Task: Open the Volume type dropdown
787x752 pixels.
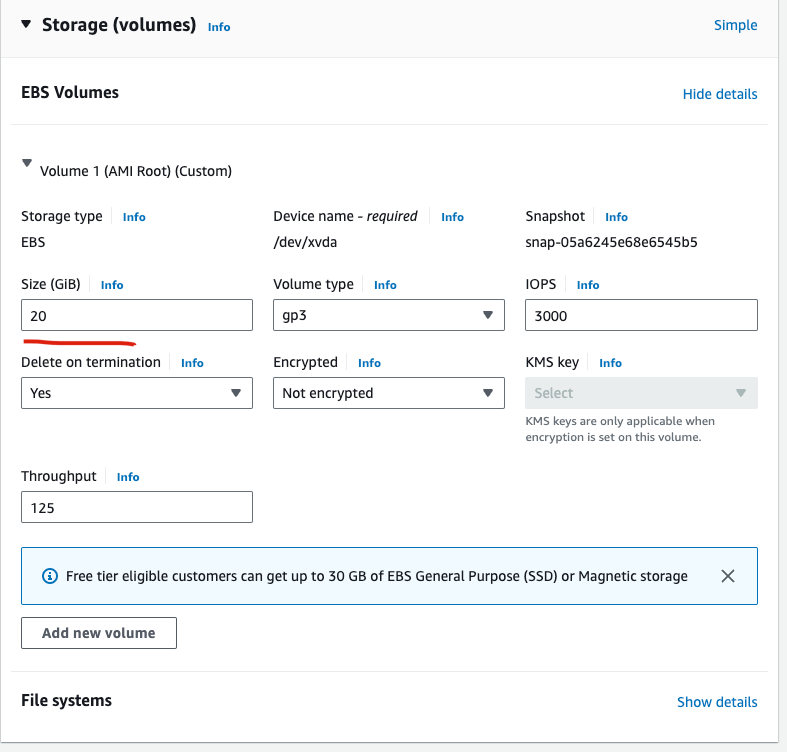Action: pyautogui.click(x=388, y=316)
